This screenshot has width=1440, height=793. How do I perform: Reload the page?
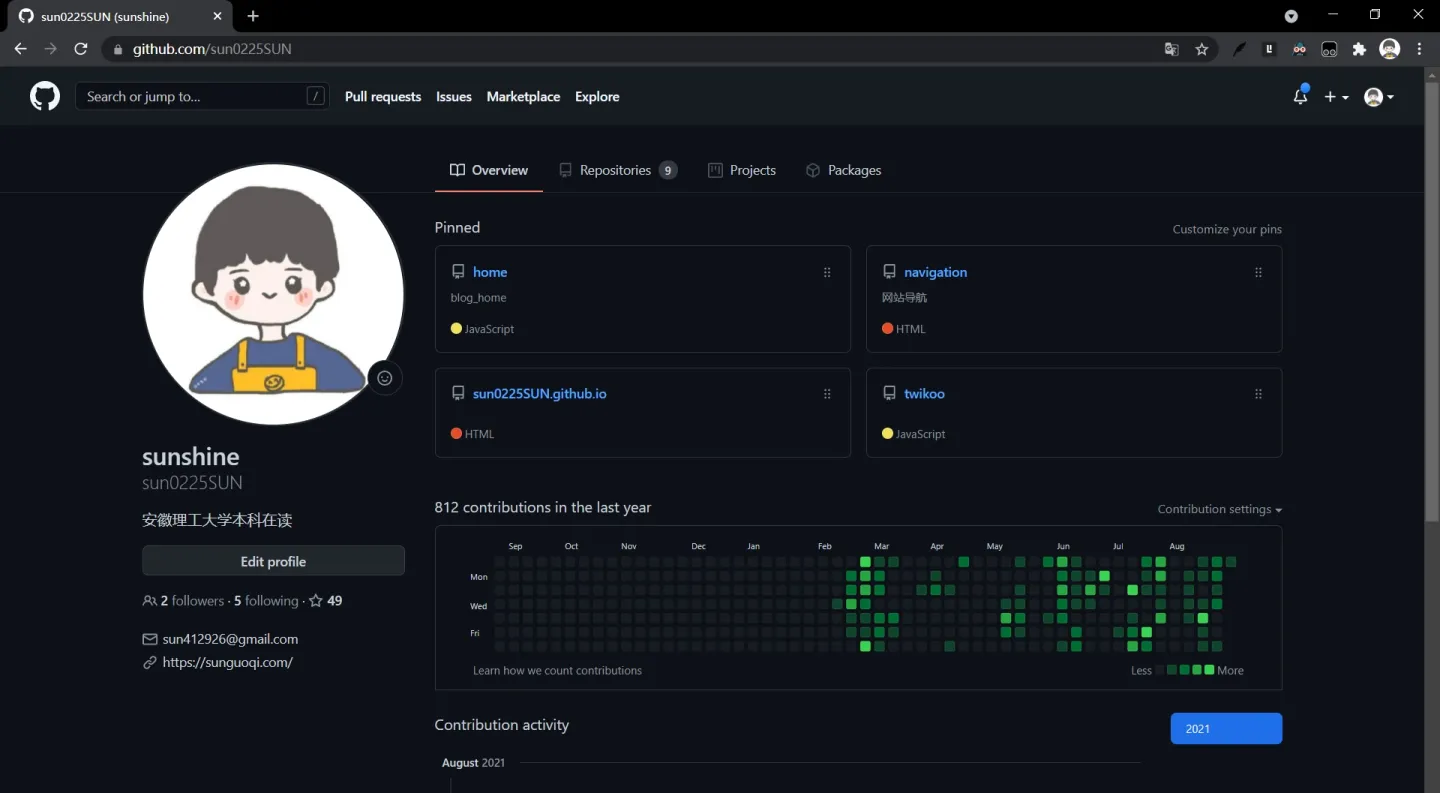coord(81,49)
